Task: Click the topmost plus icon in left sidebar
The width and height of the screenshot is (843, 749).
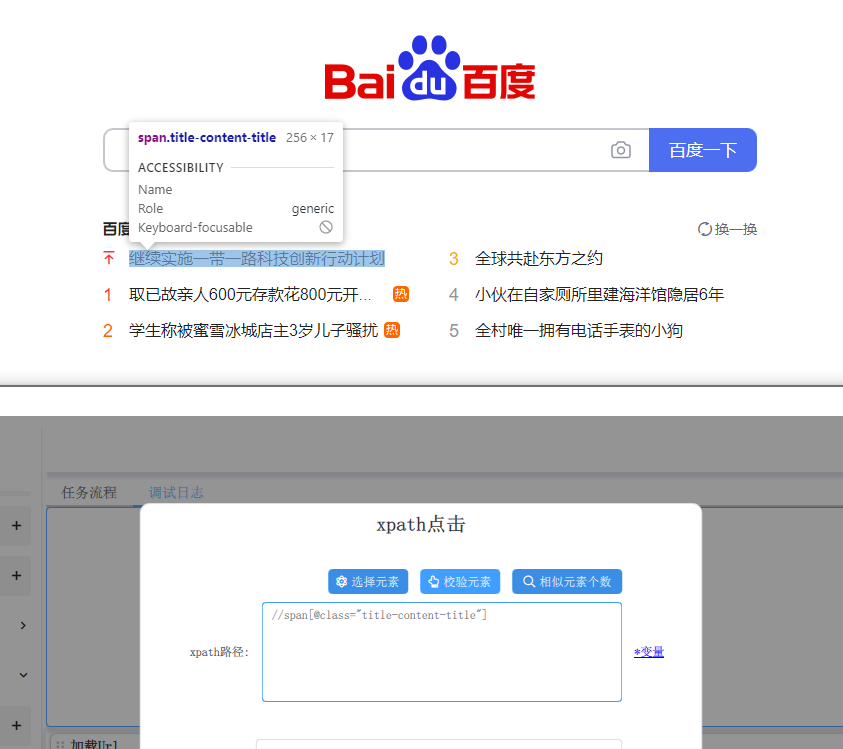Action: [x=17, y=525]
